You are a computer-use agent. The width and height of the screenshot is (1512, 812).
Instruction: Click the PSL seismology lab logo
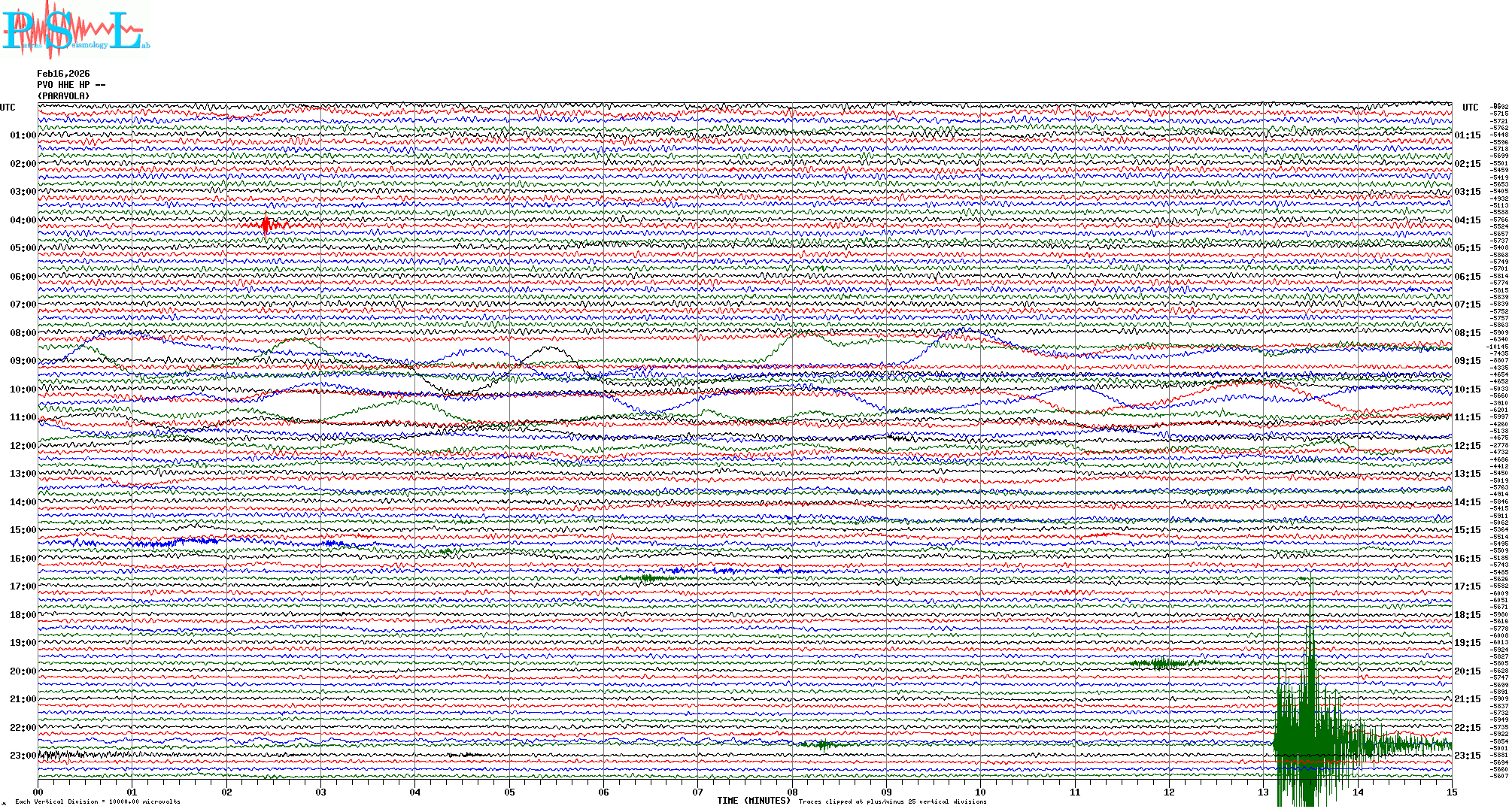75,30
